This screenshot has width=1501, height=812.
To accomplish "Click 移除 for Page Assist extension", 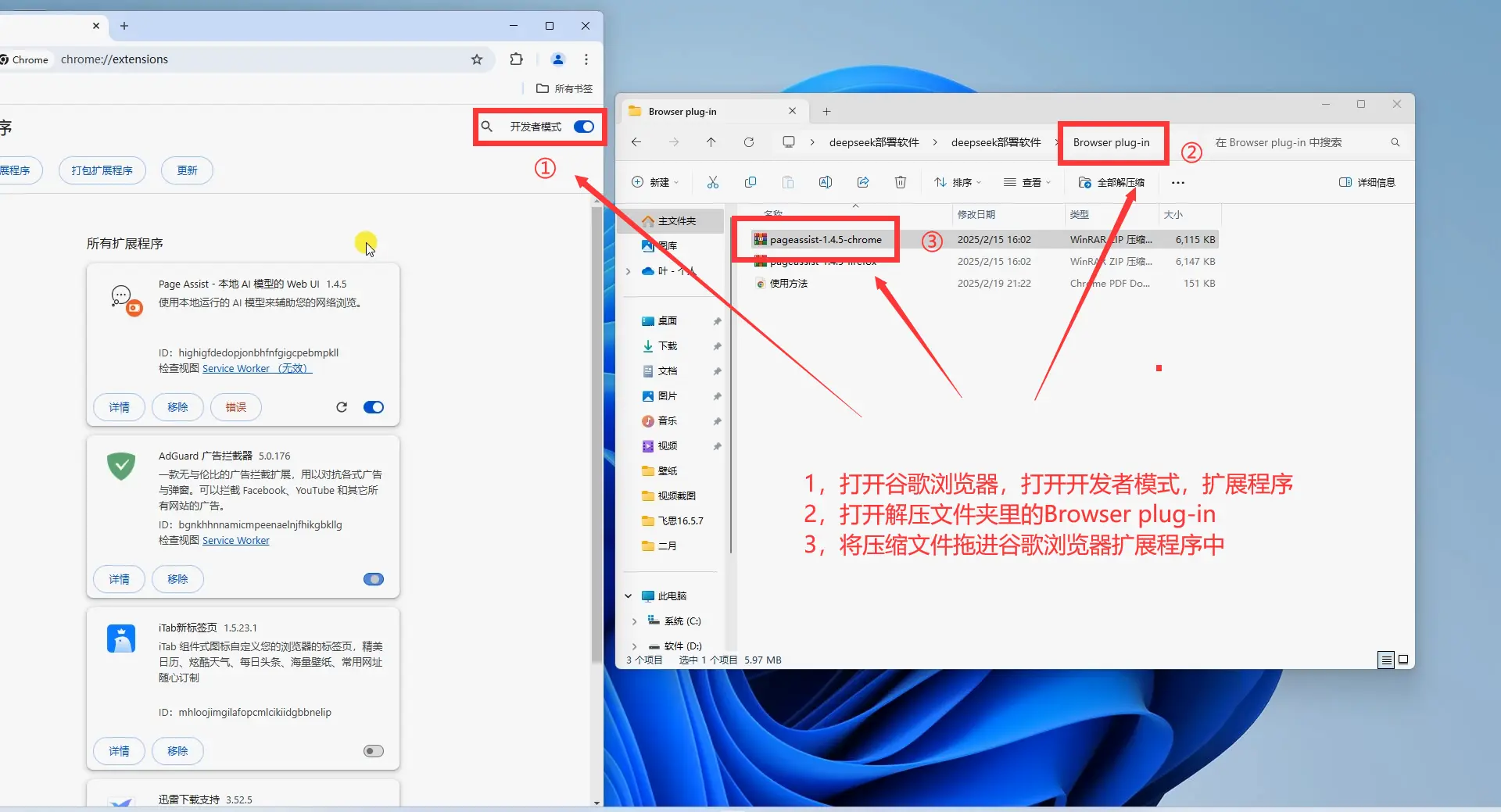I will (x=177, y=407).
